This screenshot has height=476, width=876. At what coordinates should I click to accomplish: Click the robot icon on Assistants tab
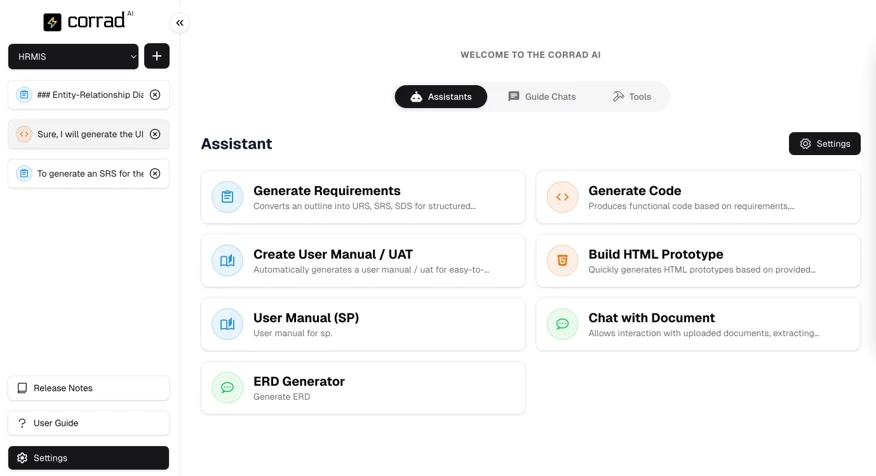416,97
